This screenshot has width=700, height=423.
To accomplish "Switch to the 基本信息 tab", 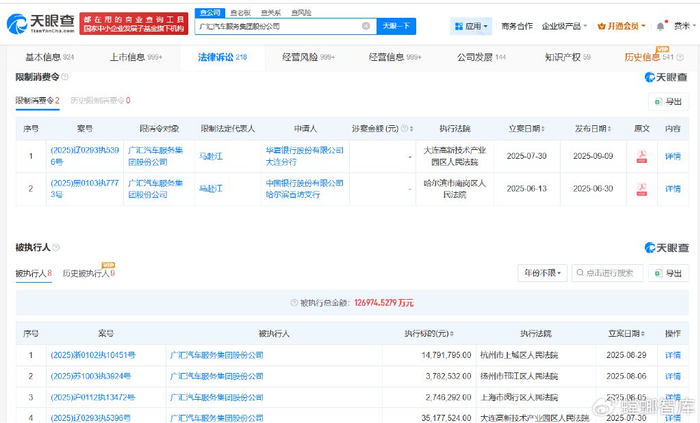I will (50, 57).
